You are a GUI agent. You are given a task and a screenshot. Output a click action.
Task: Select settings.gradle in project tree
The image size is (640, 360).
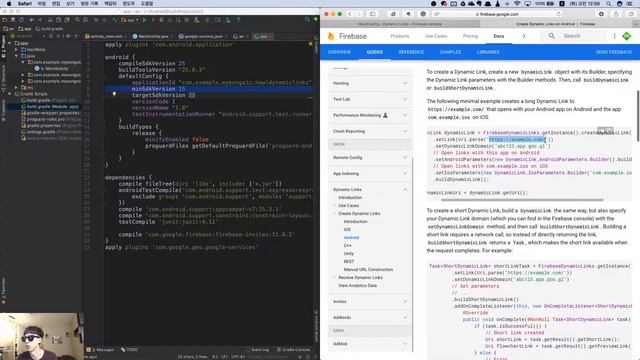point(41,132)
